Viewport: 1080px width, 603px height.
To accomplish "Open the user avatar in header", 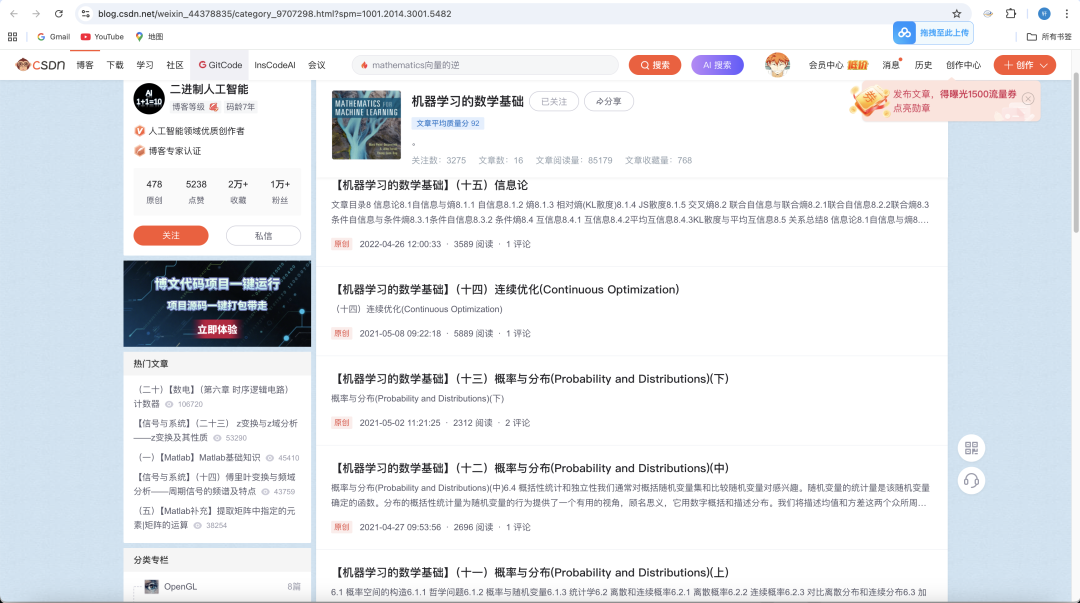I will [777, 65].
